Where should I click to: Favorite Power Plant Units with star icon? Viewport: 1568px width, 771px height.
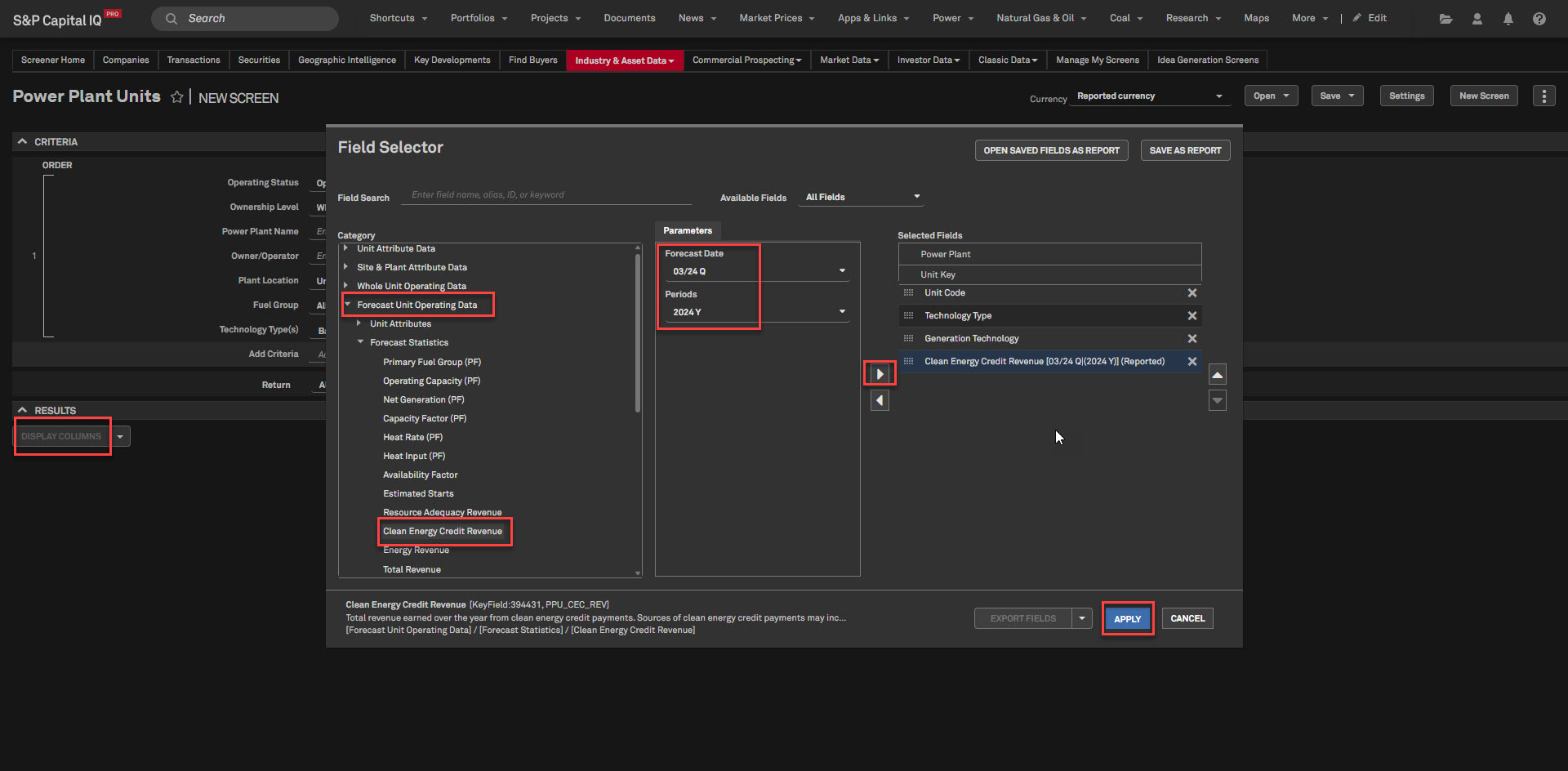pos(176,97)
